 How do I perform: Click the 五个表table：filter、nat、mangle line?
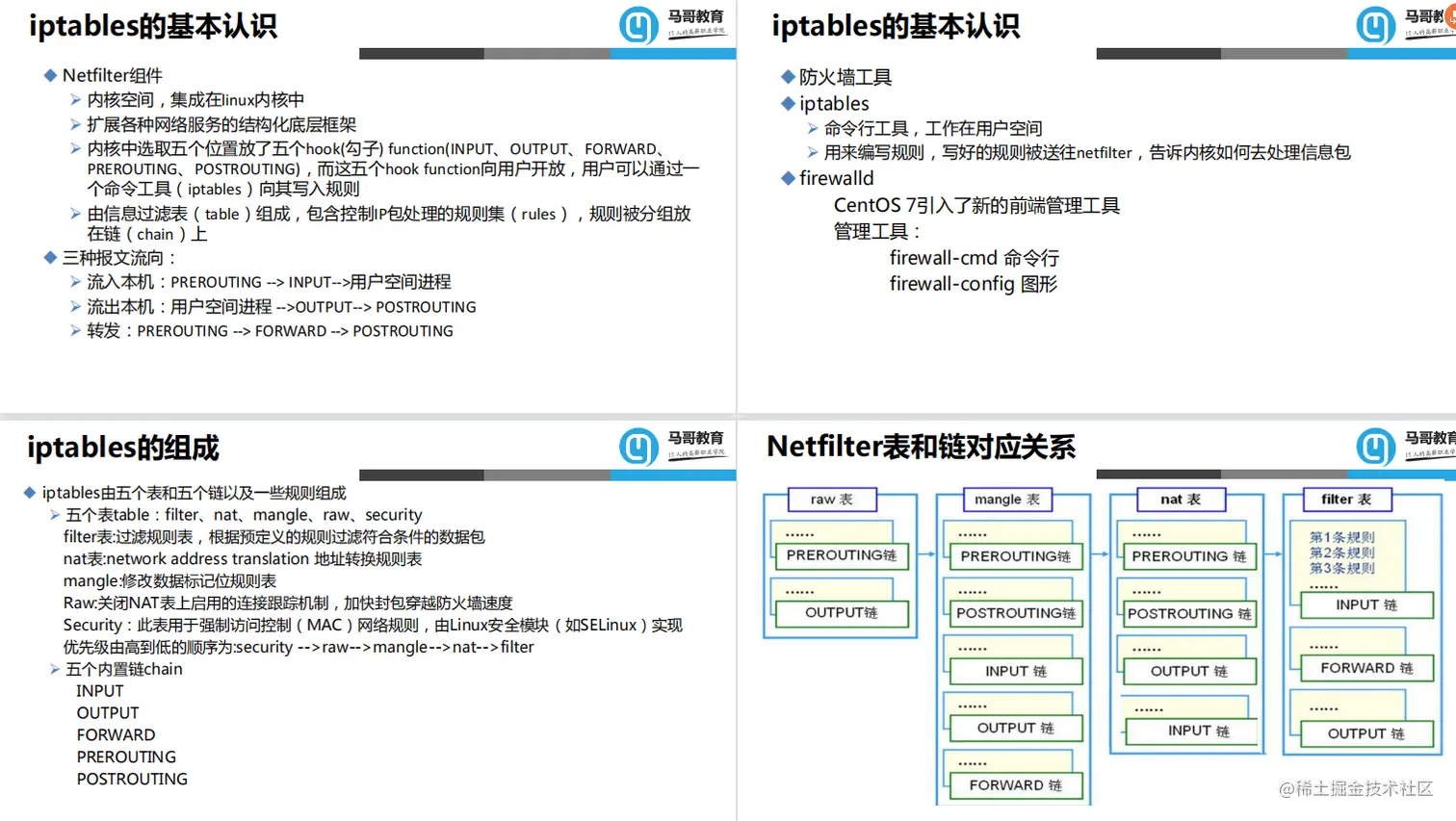244,515
